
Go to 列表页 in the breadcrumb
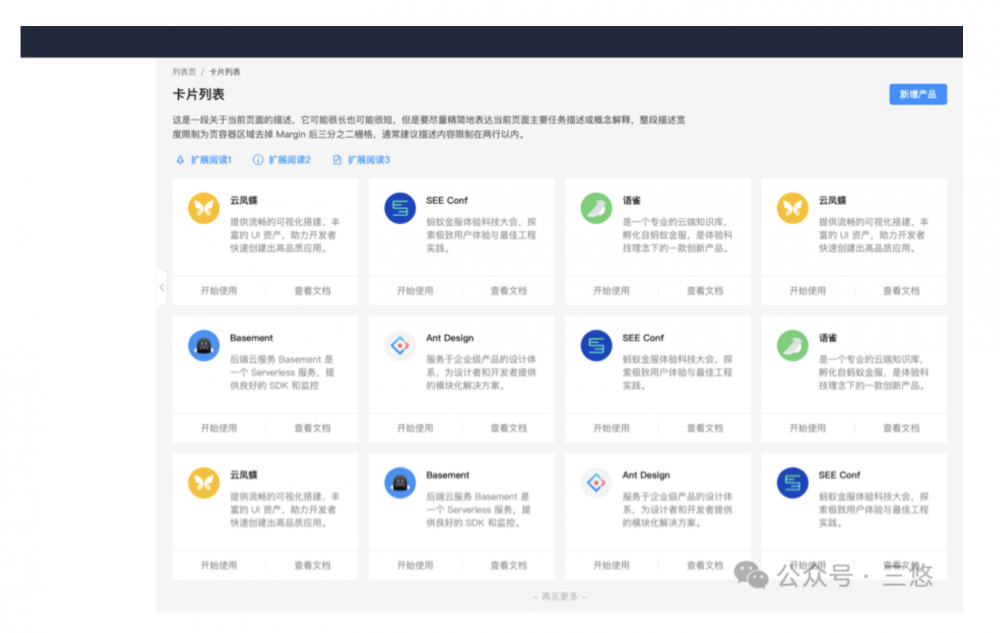183,72
